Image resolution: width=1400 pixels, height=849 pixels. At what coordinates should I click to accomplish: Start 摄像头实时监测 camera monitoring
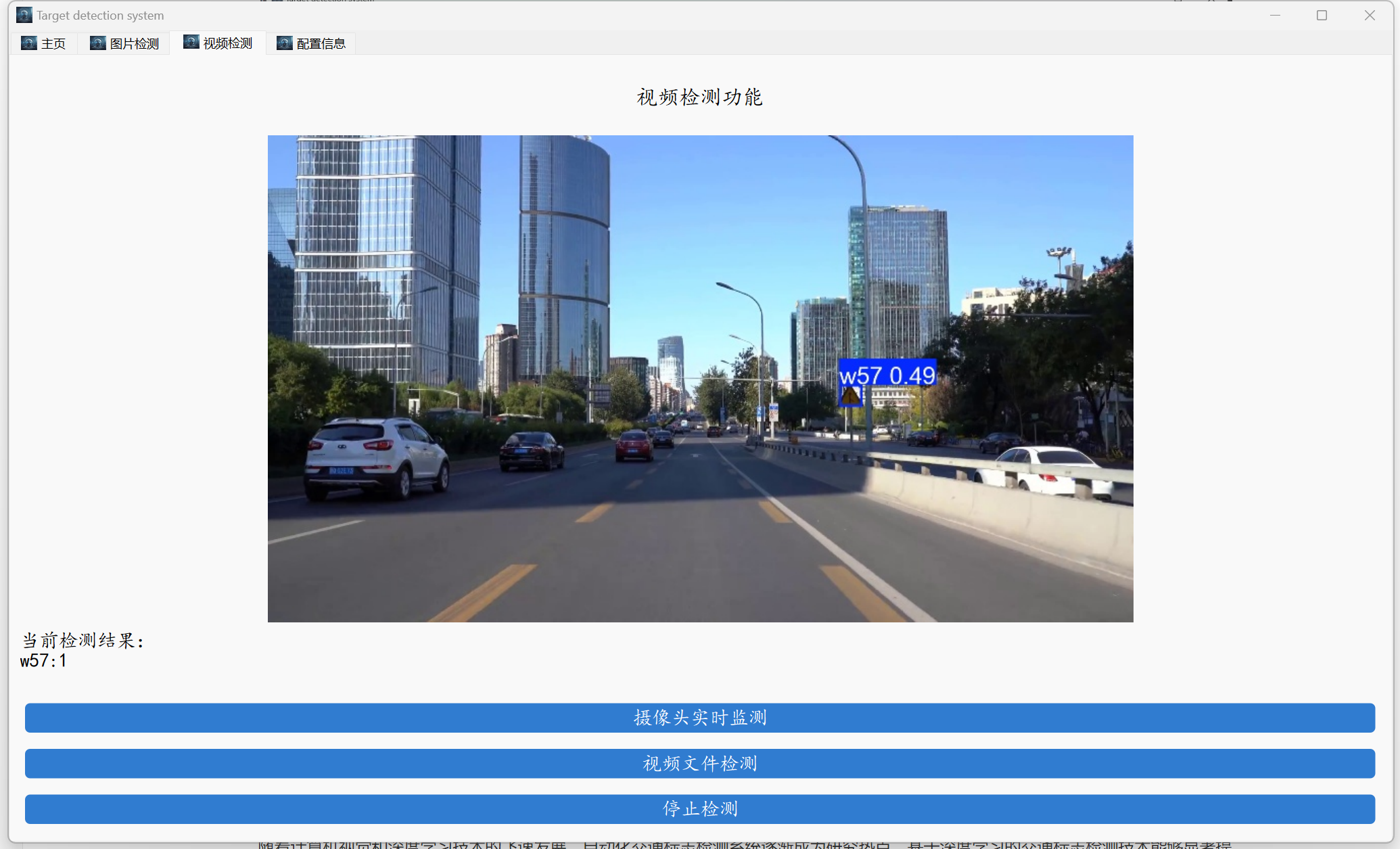[x=700, y=718]
